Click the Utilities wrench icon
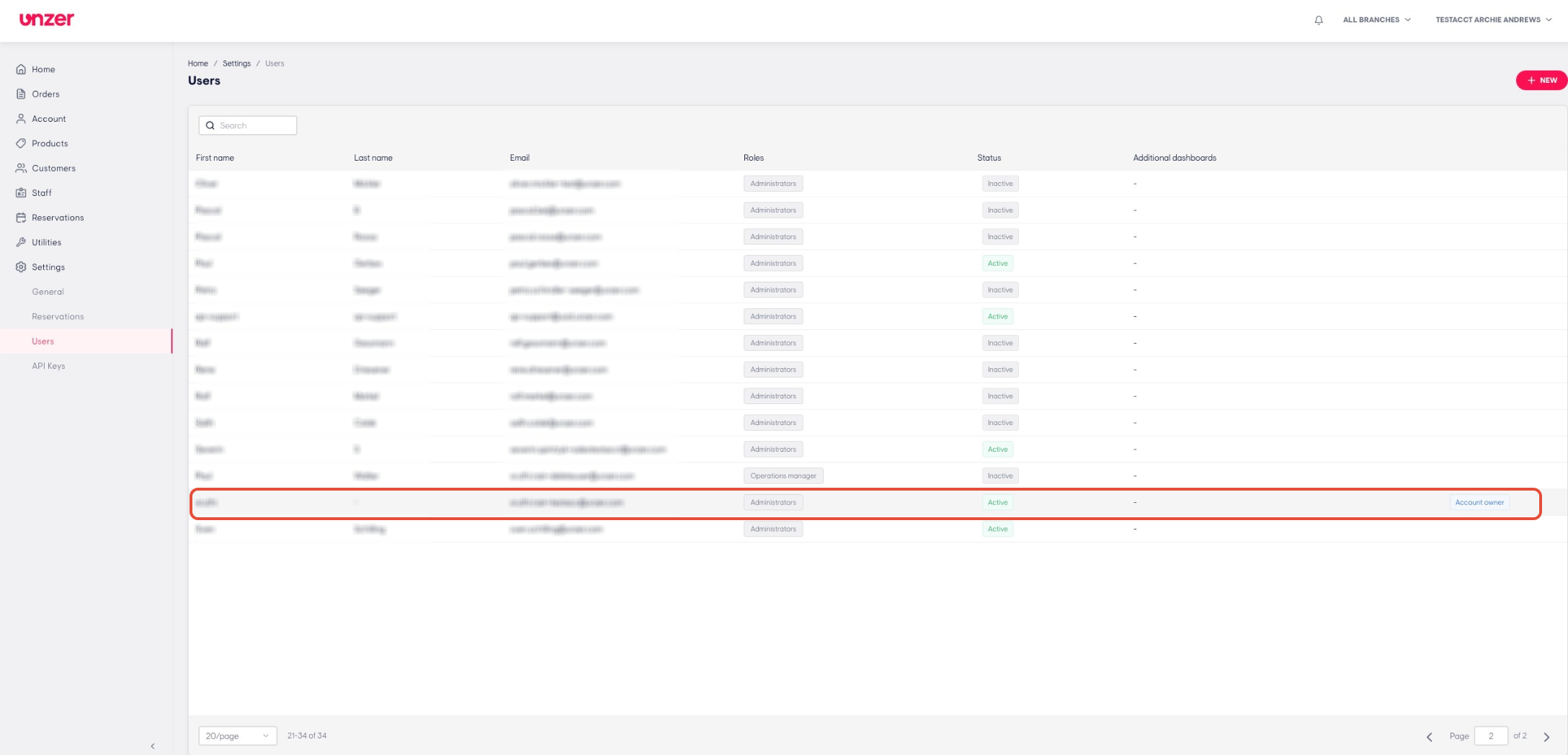Screen dimensions: 1568x755 (21, 242)
